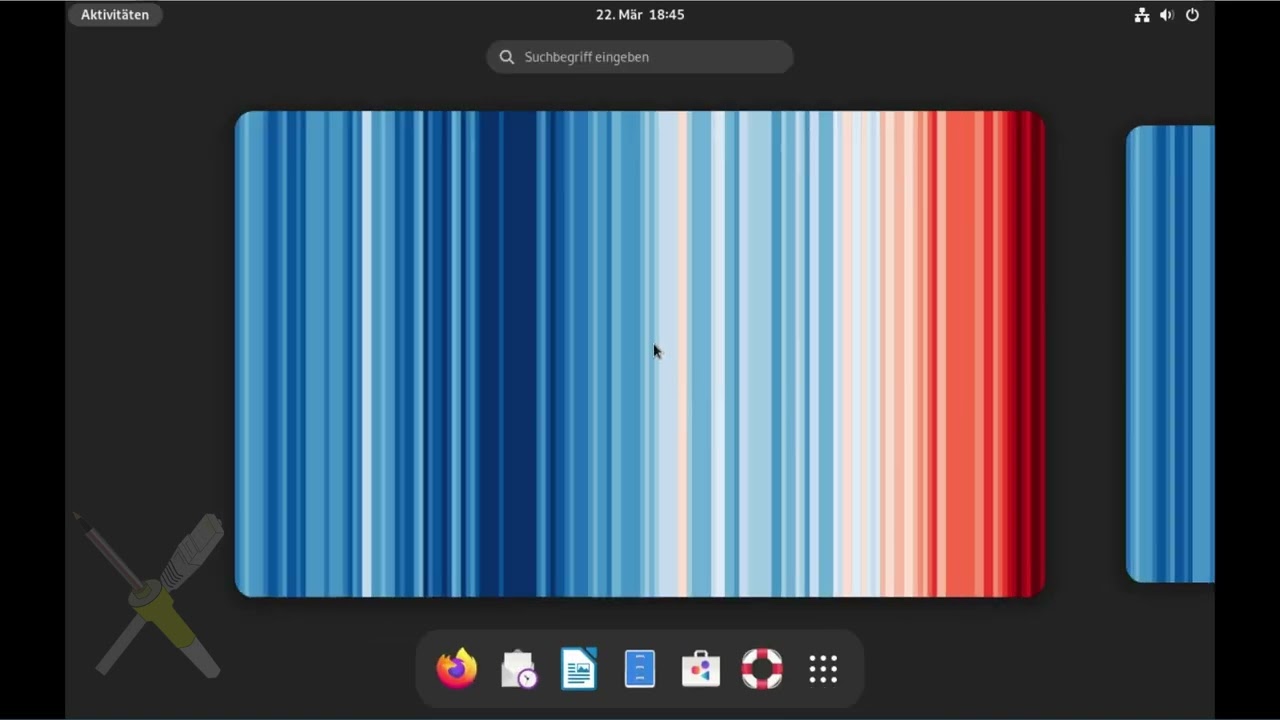Screen dimensions: 1280x720
Task: Switch to the partially visible right workspace
Action: pyautogui.click(x=1170, y=354)
